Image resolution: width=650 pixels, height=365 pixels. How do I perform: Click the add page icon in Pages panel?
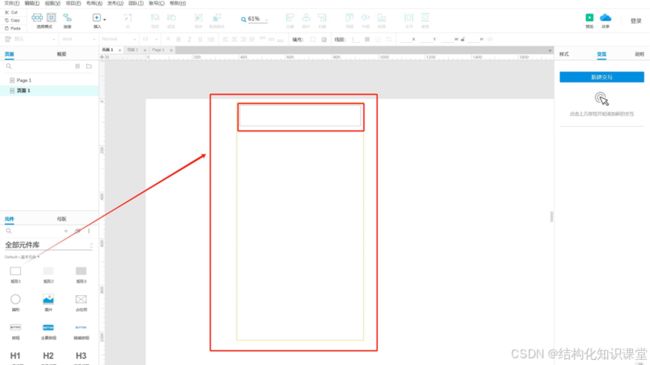pos(78,66)
